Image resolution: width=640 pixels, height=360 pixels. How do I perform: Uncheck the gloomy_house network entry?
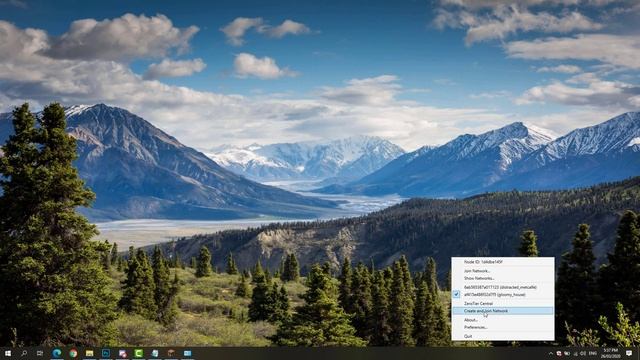[503, 295]
